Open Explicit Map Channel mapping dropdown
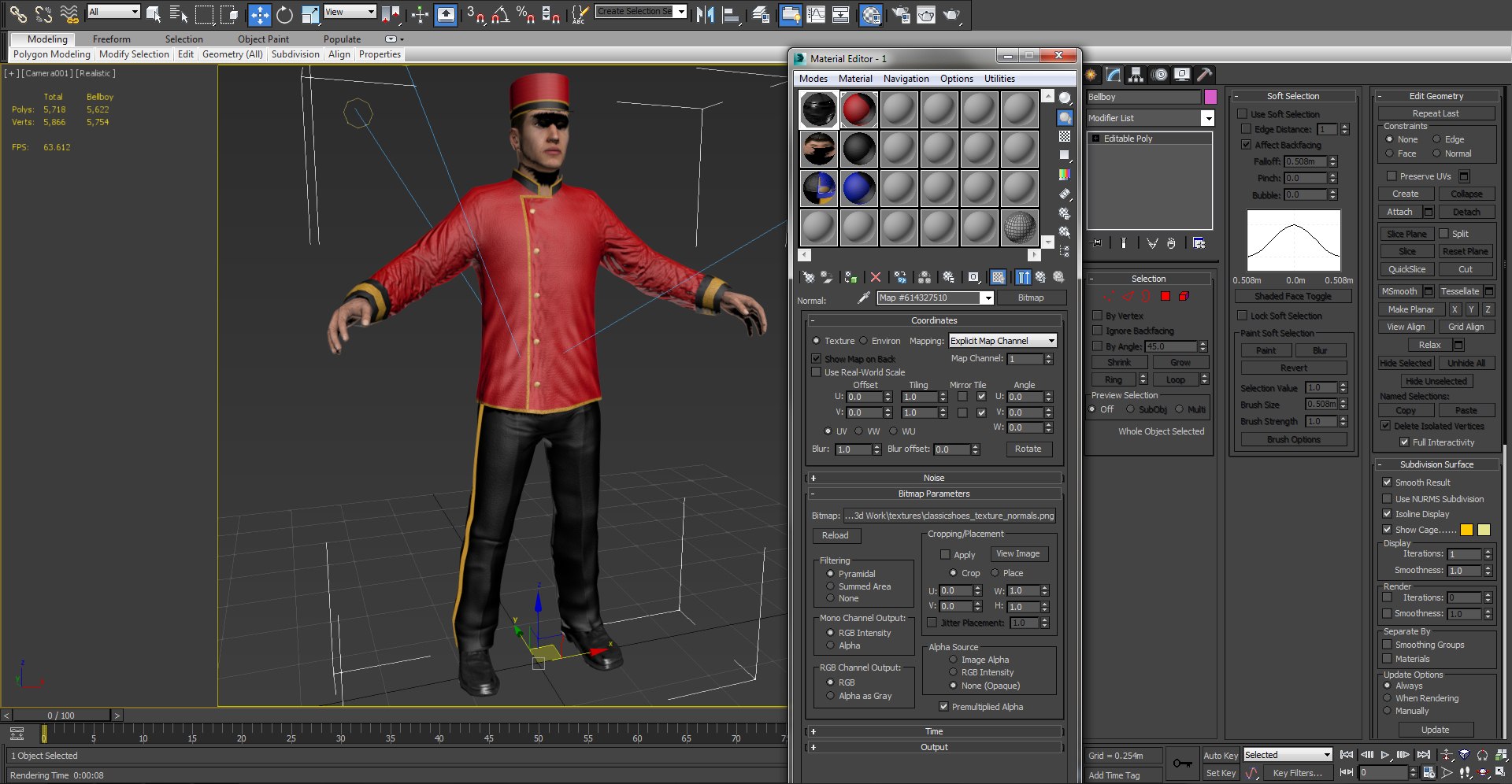Viewport: 1512px width, 784px height. [x=1002, y=341]
